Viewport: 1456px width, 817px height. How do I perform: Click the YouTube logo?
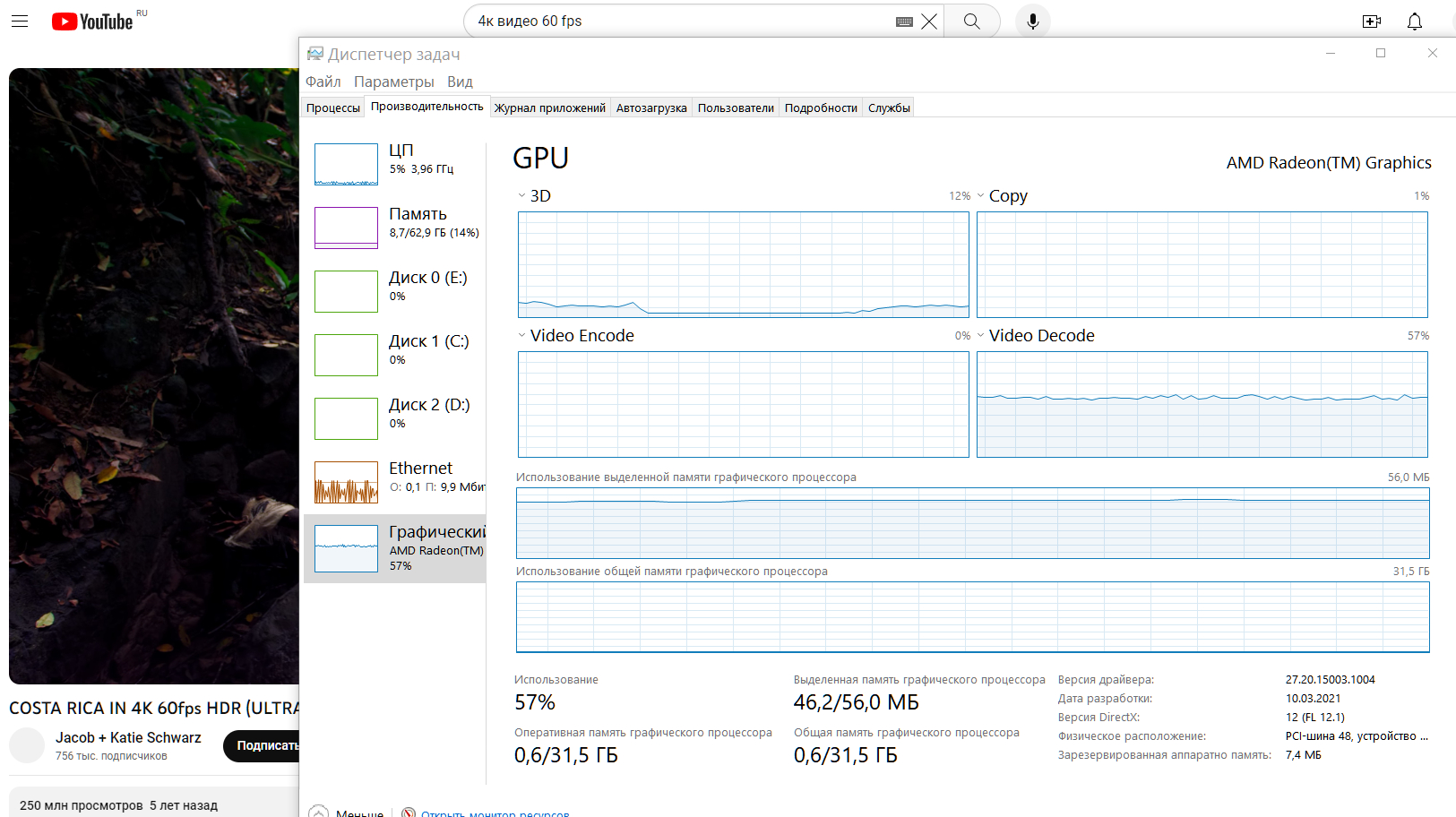click(92, 21)
